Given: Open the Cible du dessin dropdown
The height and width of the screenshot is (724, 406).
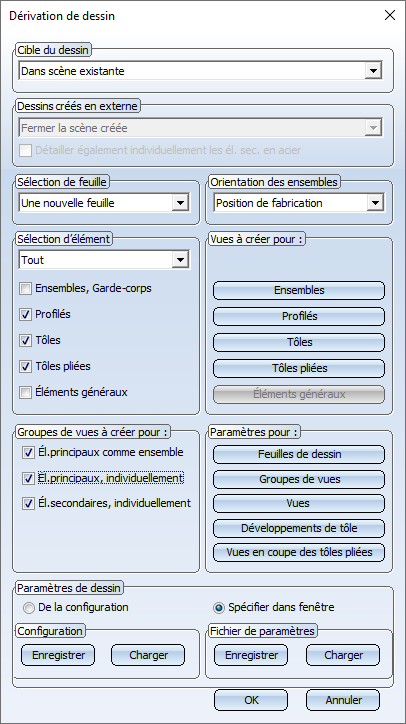Looking at the screenshot, I should tap(201, 71).
